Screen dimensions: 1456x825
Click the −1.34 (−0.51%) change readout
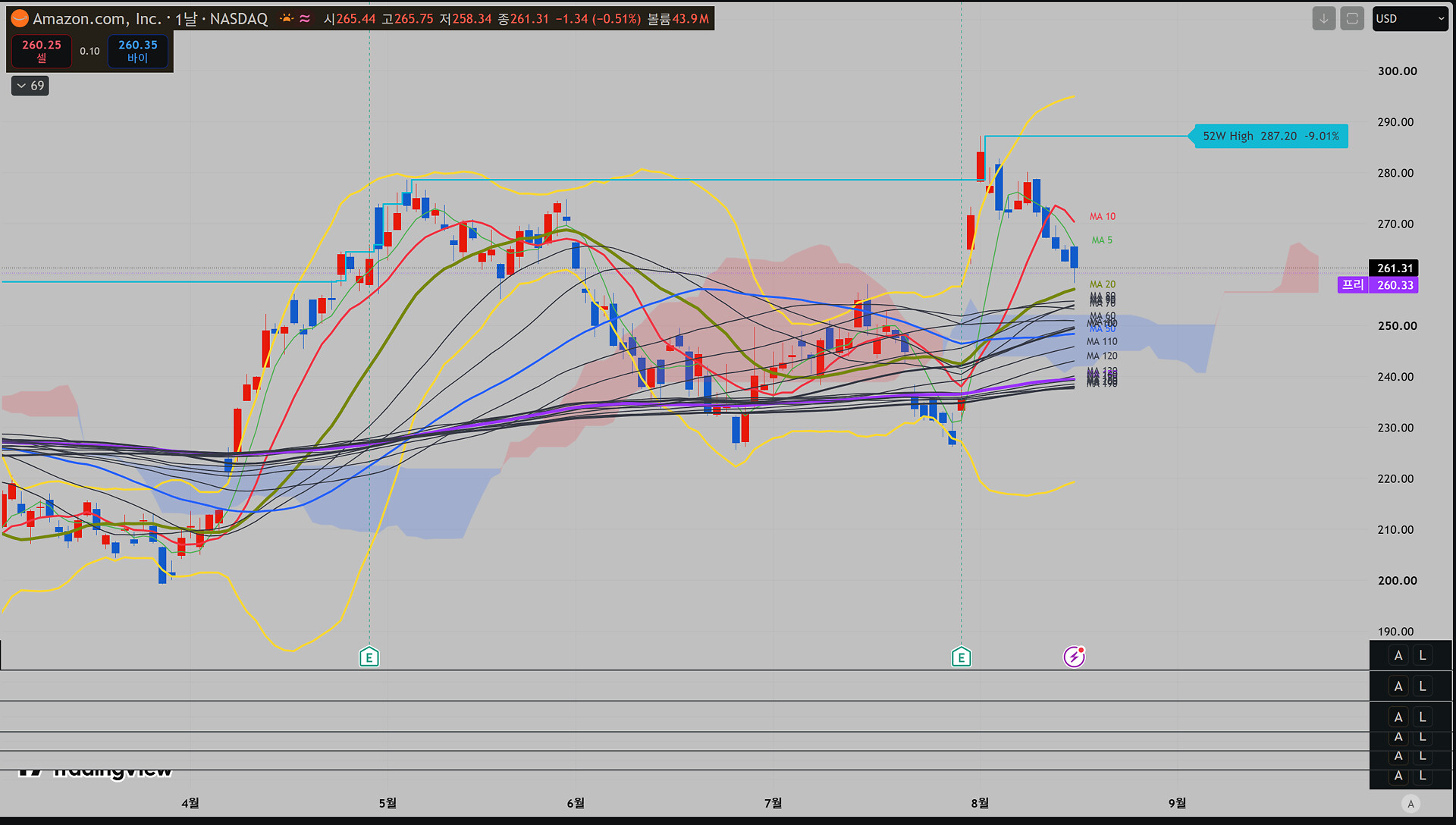coord(598,18)
